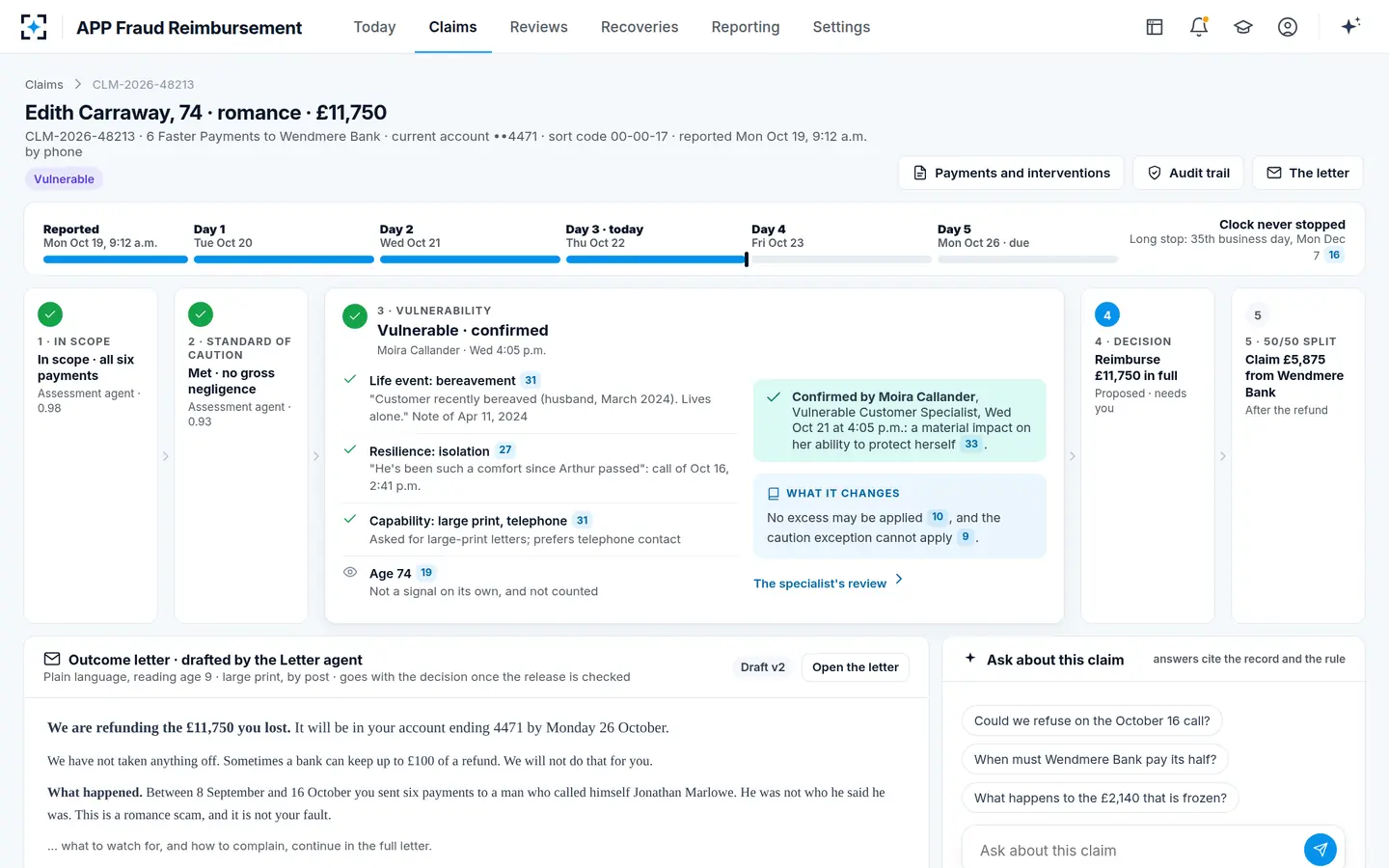Open the Audit trail

point(1188,173)
